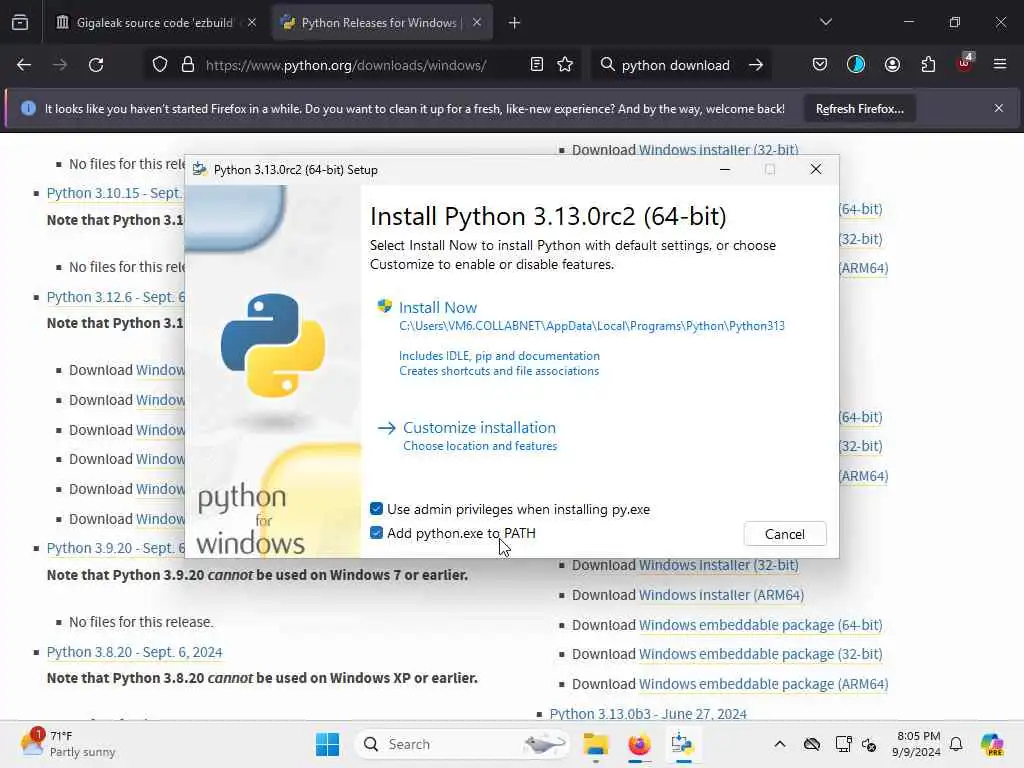The height and width of the screenshot is (768, 1024).
Task: Submit the python download search arrow
Action: coord(756,65)
